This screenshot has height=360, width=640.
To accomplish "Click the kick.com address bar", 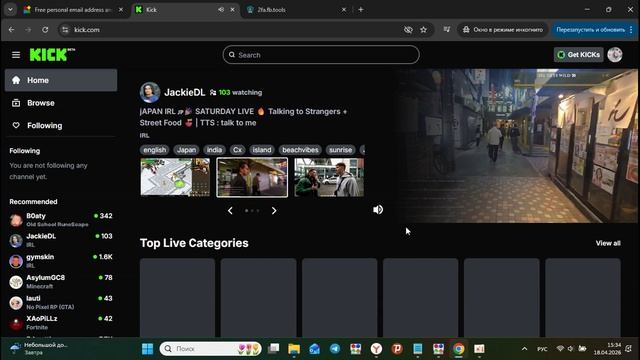I will coord(237,30).
